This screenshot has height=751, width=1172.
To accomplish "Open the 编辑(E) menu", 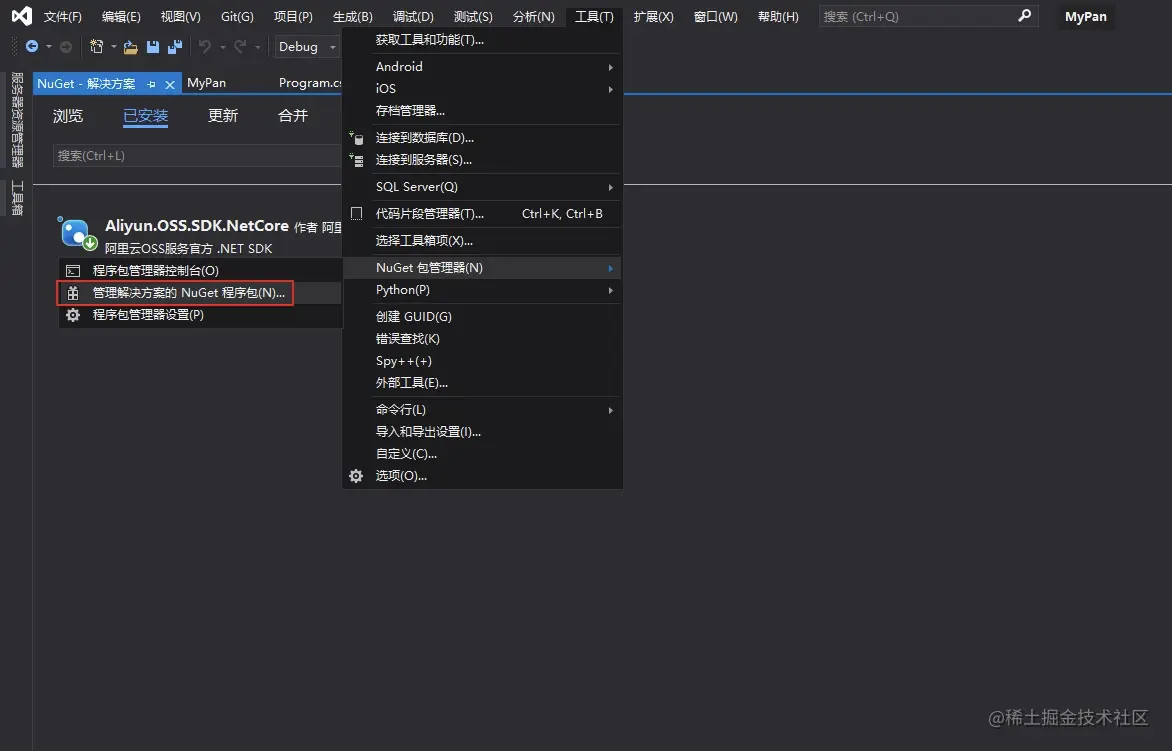I will (121, 16).
